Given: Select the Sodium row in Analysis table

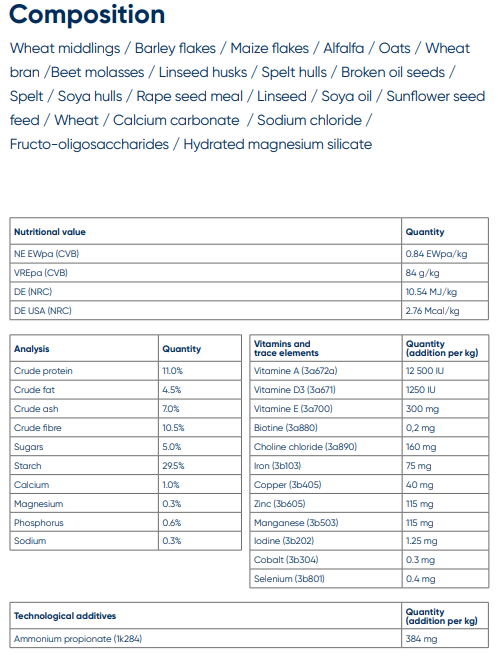Looking at the screenshot, I should [x=125, y=541].
